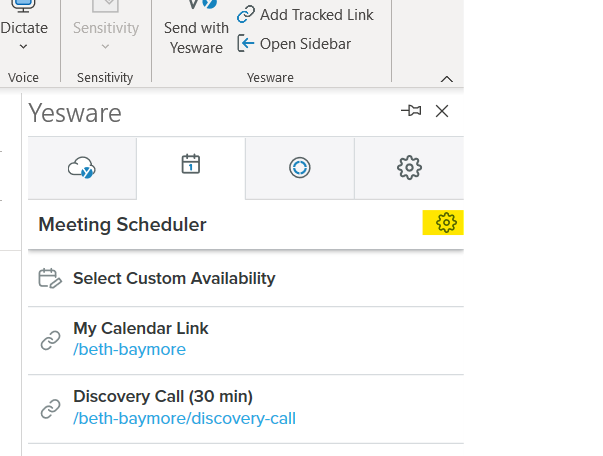The width and height of the screenshot is (603, 456).
Task: Close the Yesware sidebar pane
Action: [x=442, y=111]
